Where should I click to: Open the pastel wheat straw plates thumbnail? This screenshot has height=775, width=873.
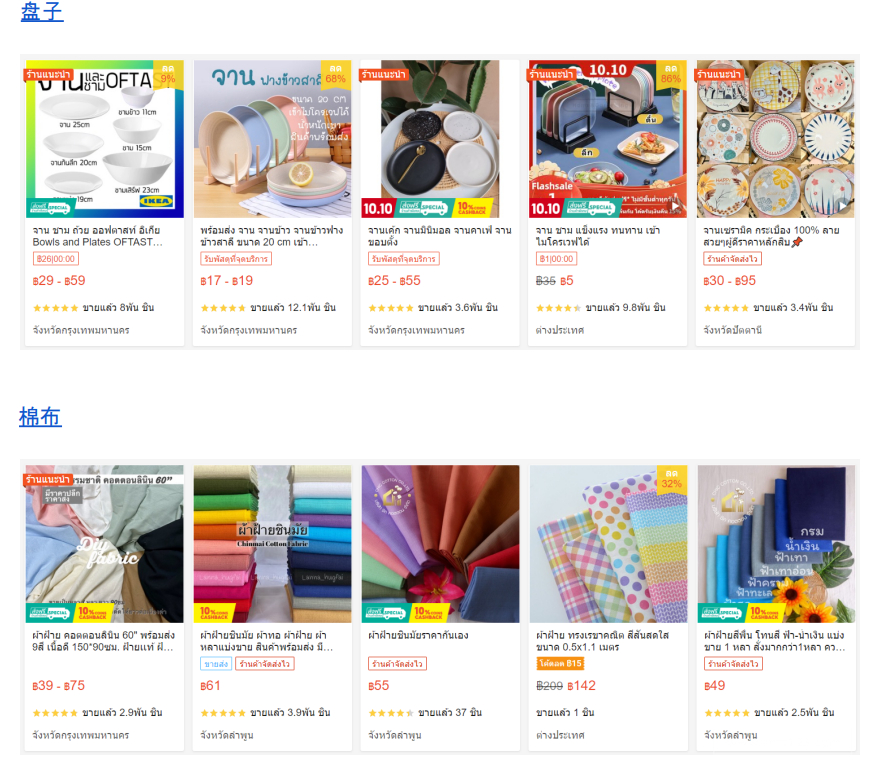(272, 139)
